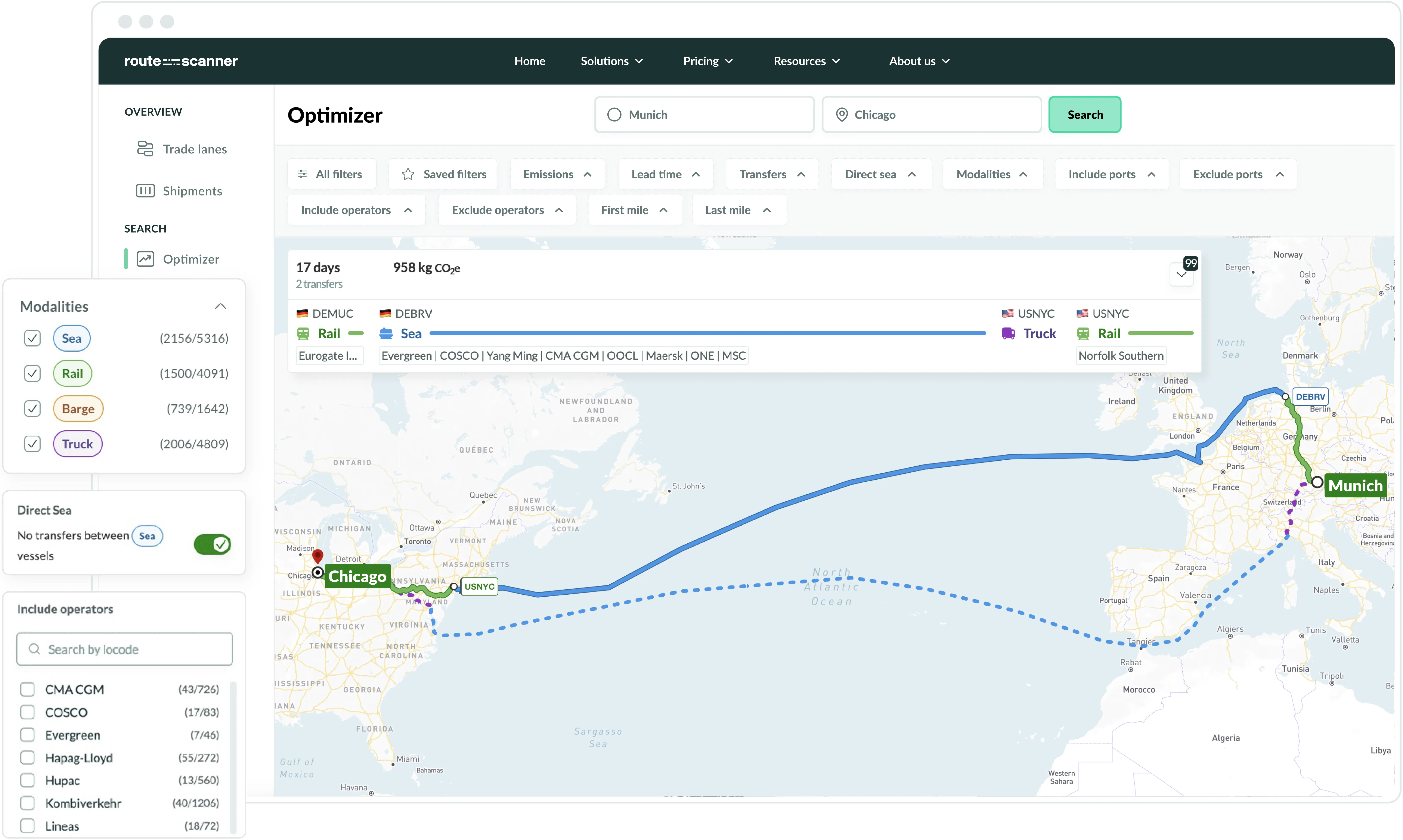Click the star icon next to Saved filters
Image resolution: width=1403 pixels, height=840 pixels.
click(x=408, y=174)
